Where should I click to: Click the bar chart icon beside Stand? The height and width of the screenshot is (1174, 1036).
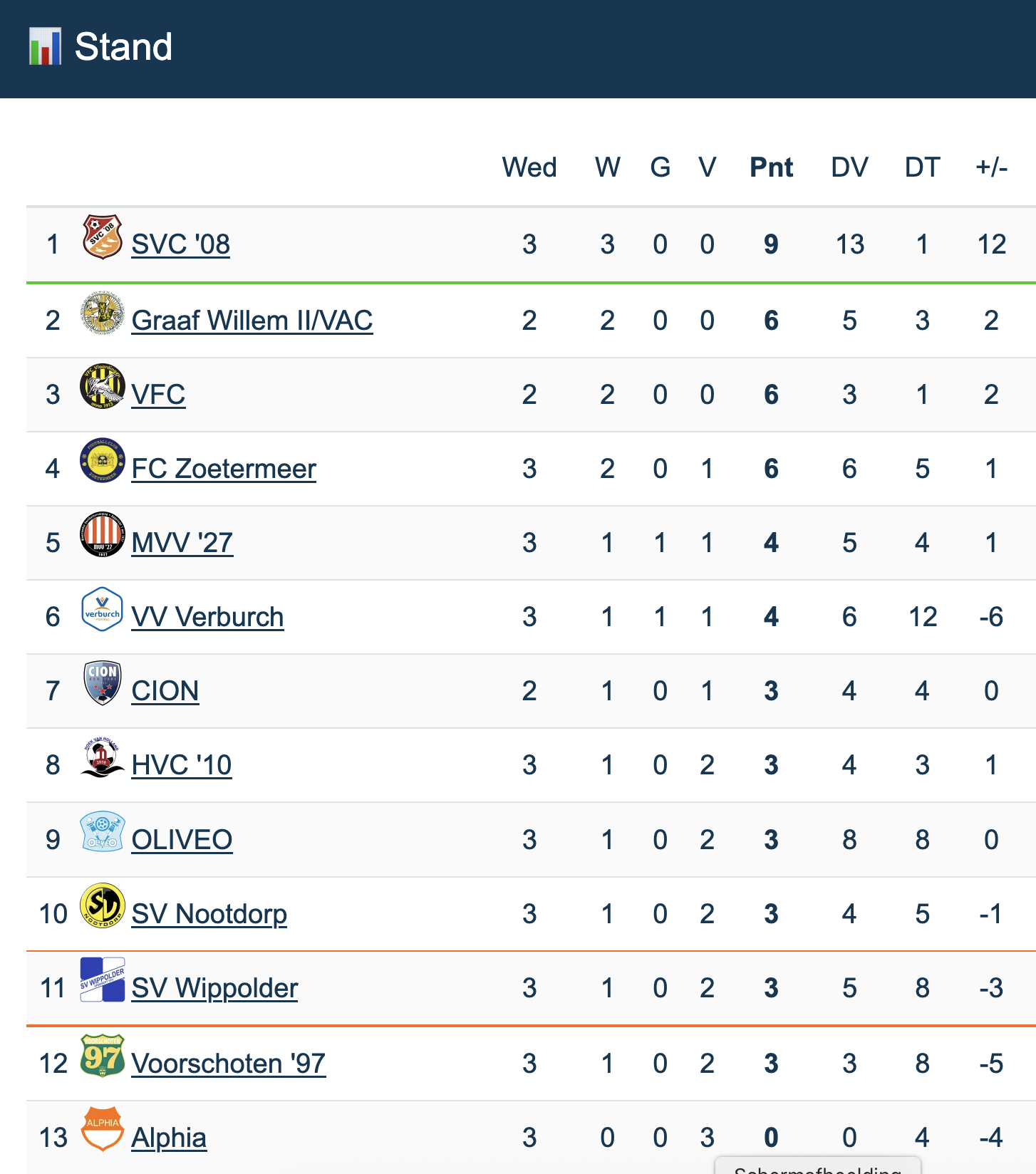click(x=45, y=47)
